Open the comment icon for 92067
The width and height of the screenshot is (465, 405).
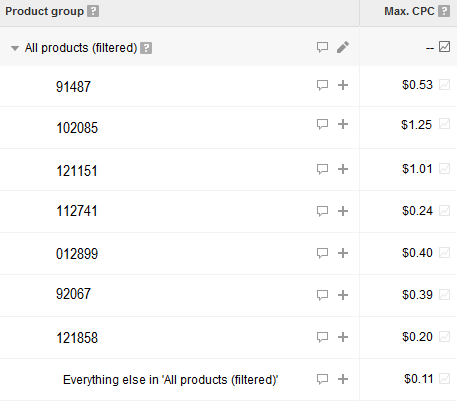point(322,295)
